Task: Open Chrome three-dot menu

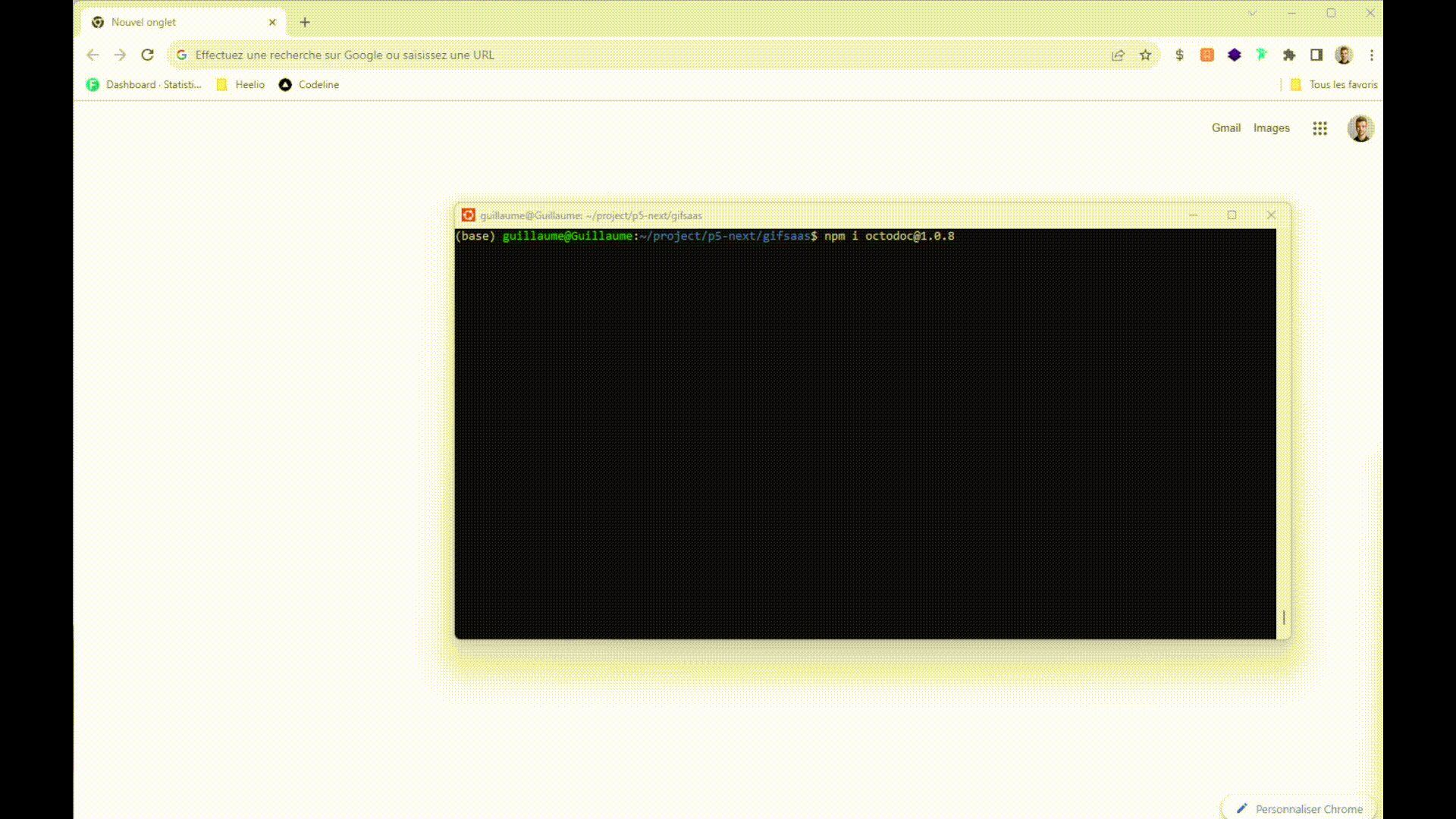Action: click(1371, 55)
